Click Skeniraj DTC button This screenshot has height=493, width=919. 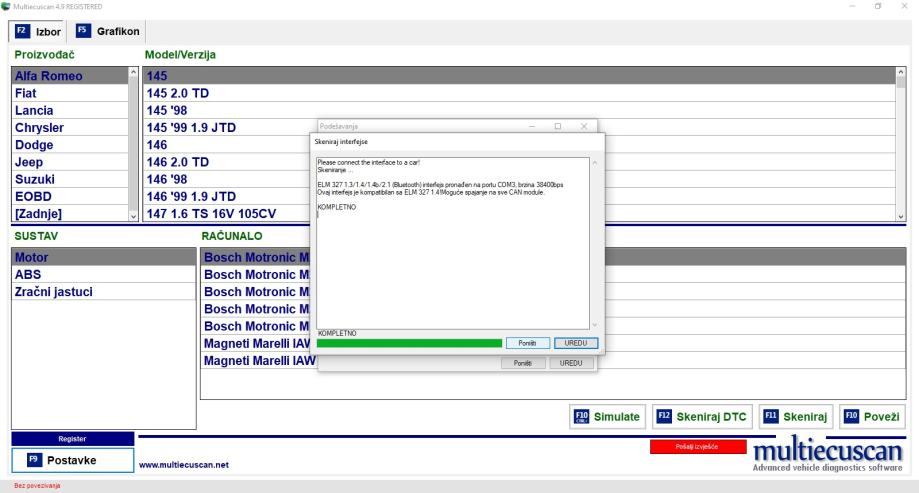point(702,417)
